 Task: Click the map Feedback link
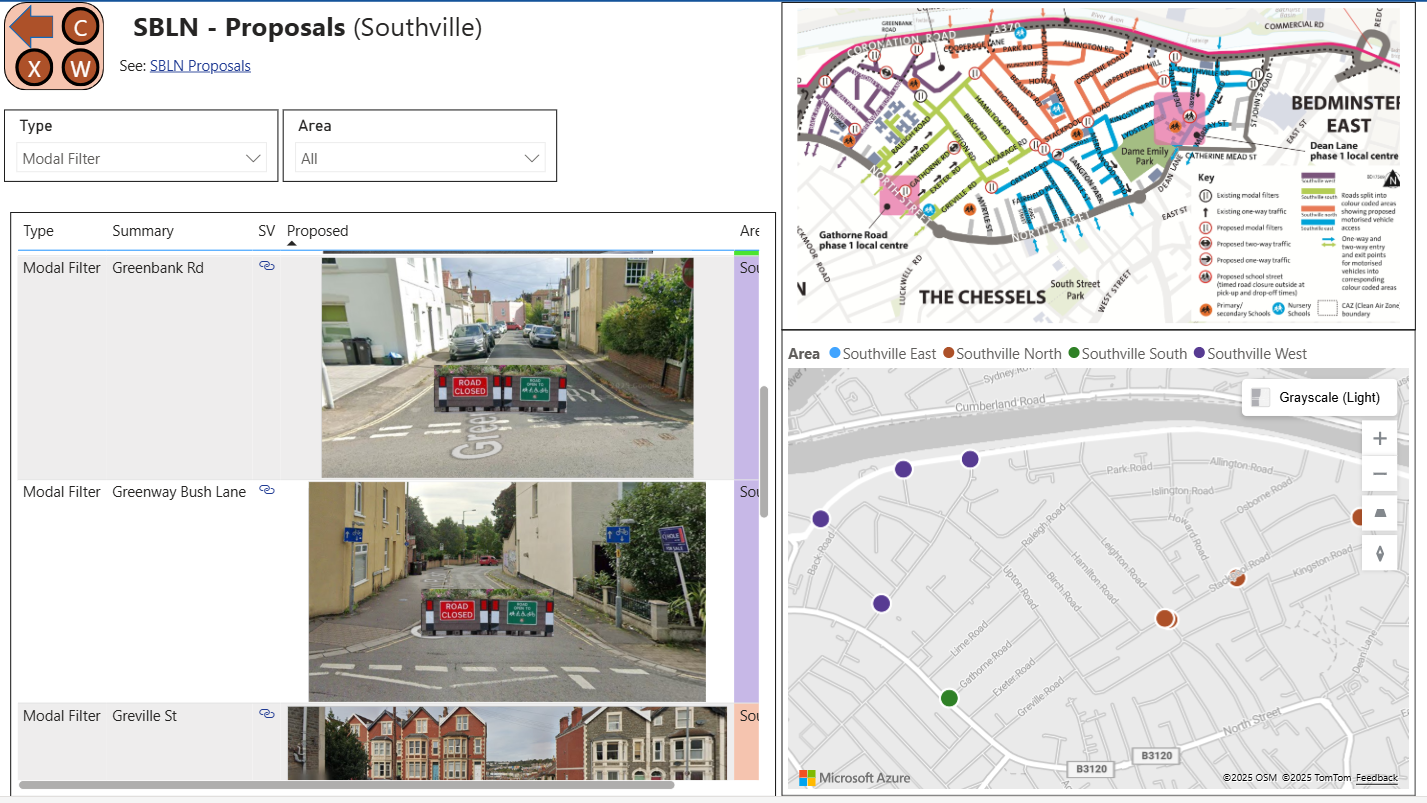pyautogui.click(x=1376, y=778)
